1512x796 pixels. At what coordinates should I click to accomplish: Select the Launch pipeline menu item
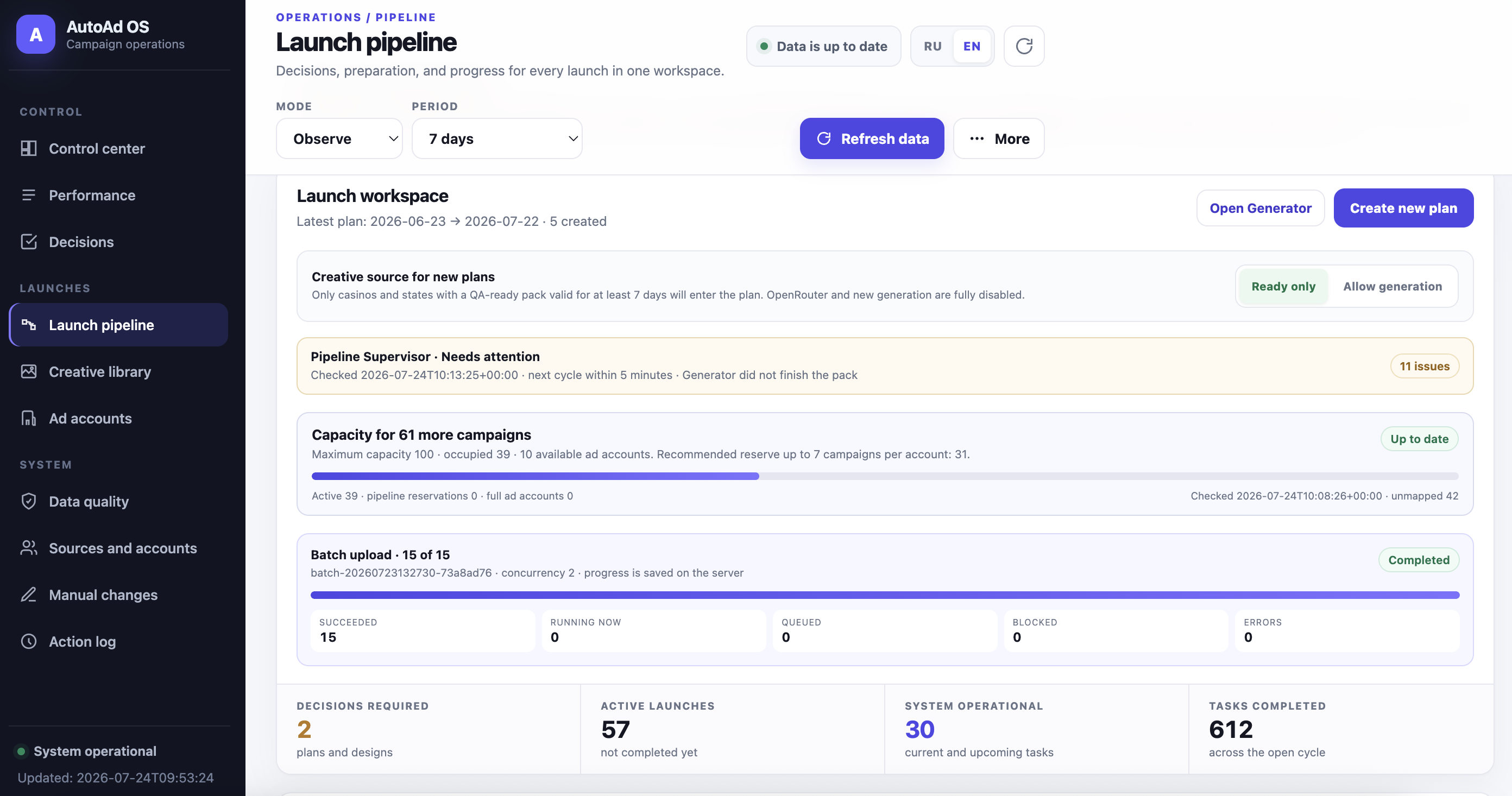tap(118, 325)
